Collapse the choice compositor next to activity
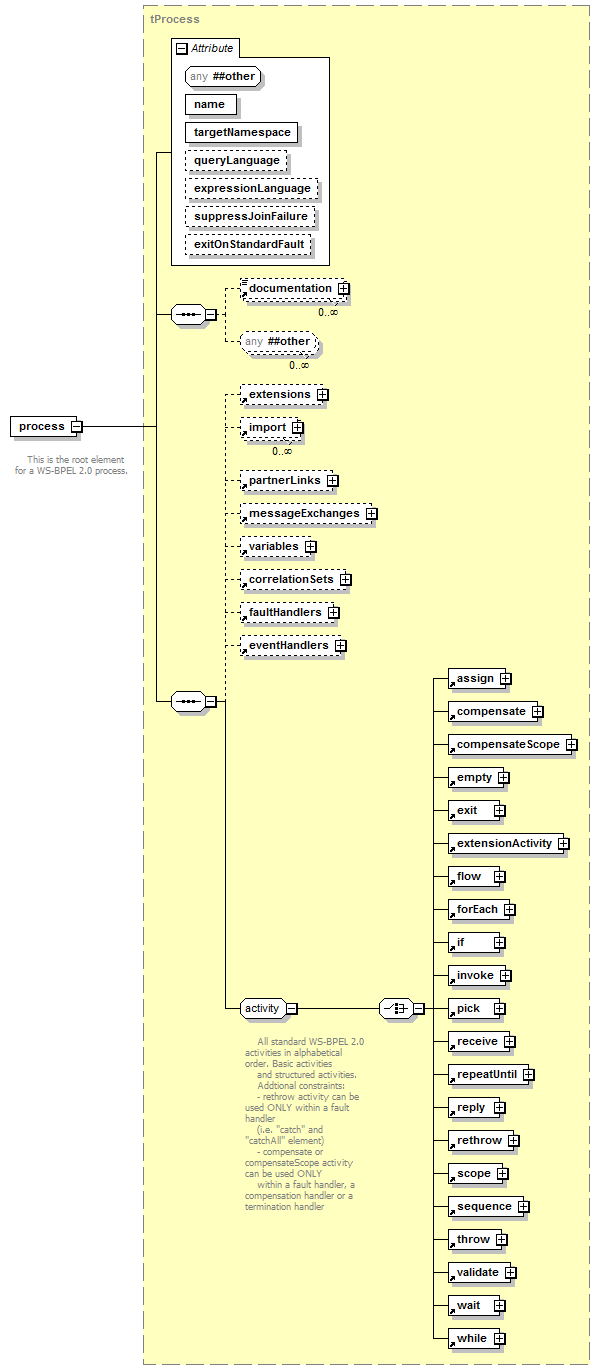This screenshot has height=1370, width=600. [x=418, y=1009]
